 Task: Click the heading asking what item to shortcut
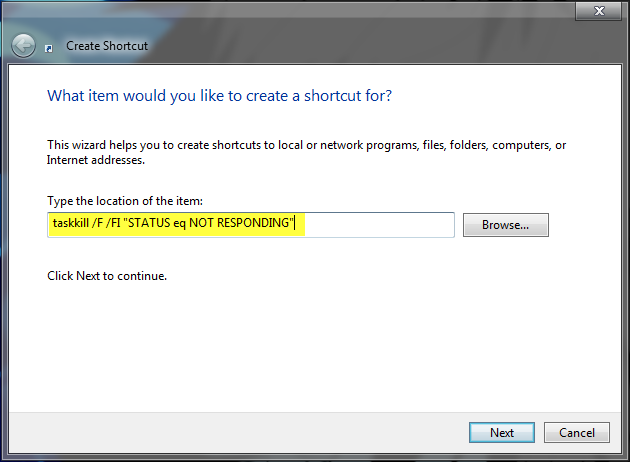click(x=219, y=96)
